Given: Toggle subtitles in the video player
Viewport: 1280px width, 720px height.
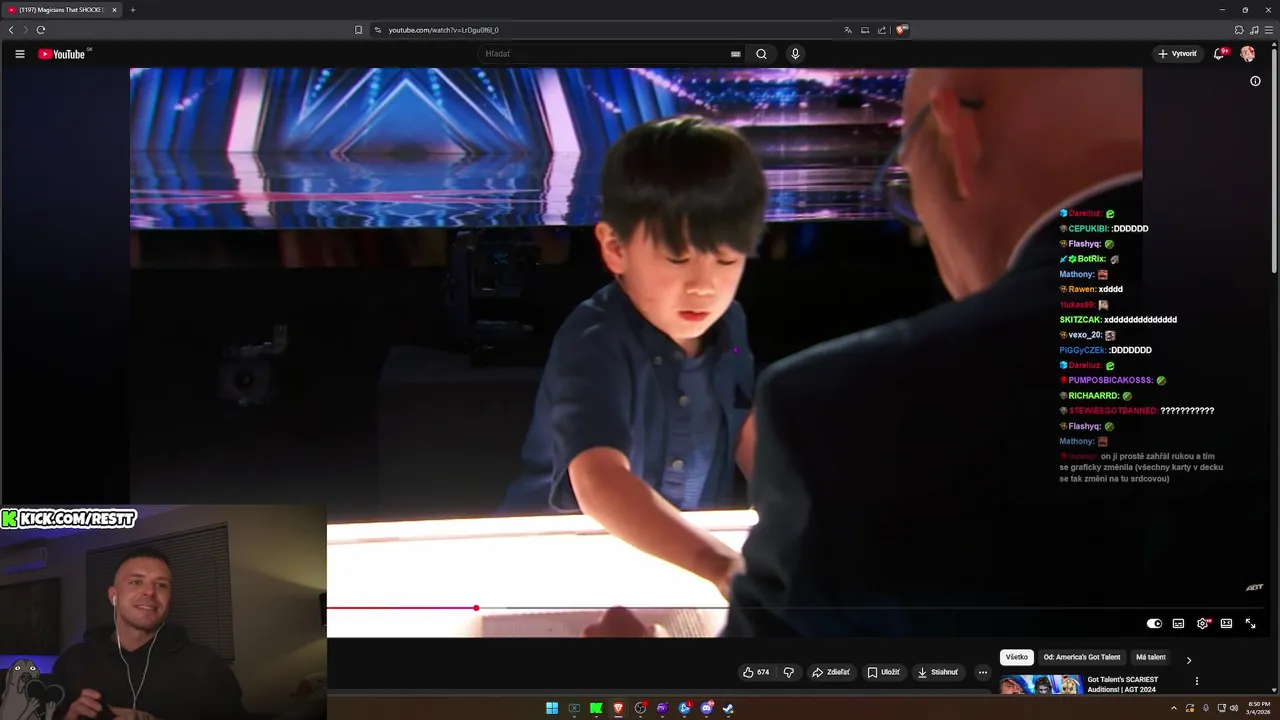Looking at the screenshot, I should tap(1178, 624).
